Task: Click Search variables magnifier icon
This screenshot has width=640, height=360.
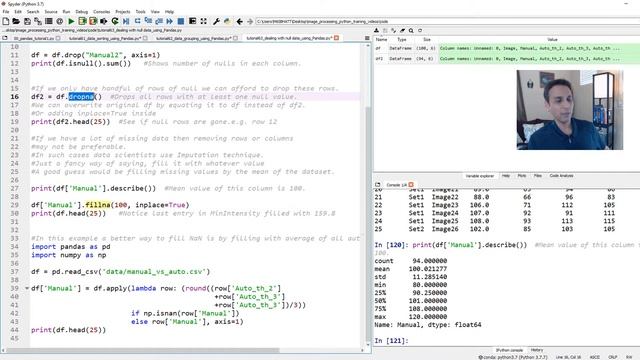Action: (x=411, y=31)
